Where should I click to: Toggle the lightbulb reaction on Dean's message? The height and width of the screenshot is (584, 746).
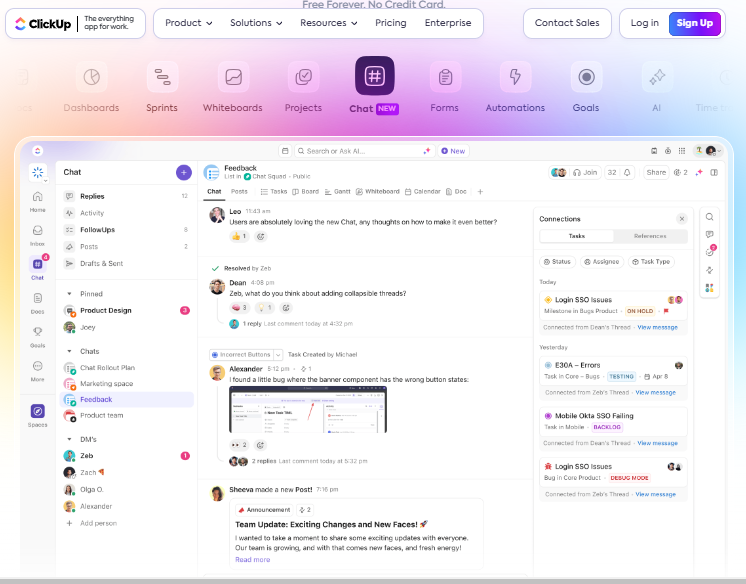265,308
